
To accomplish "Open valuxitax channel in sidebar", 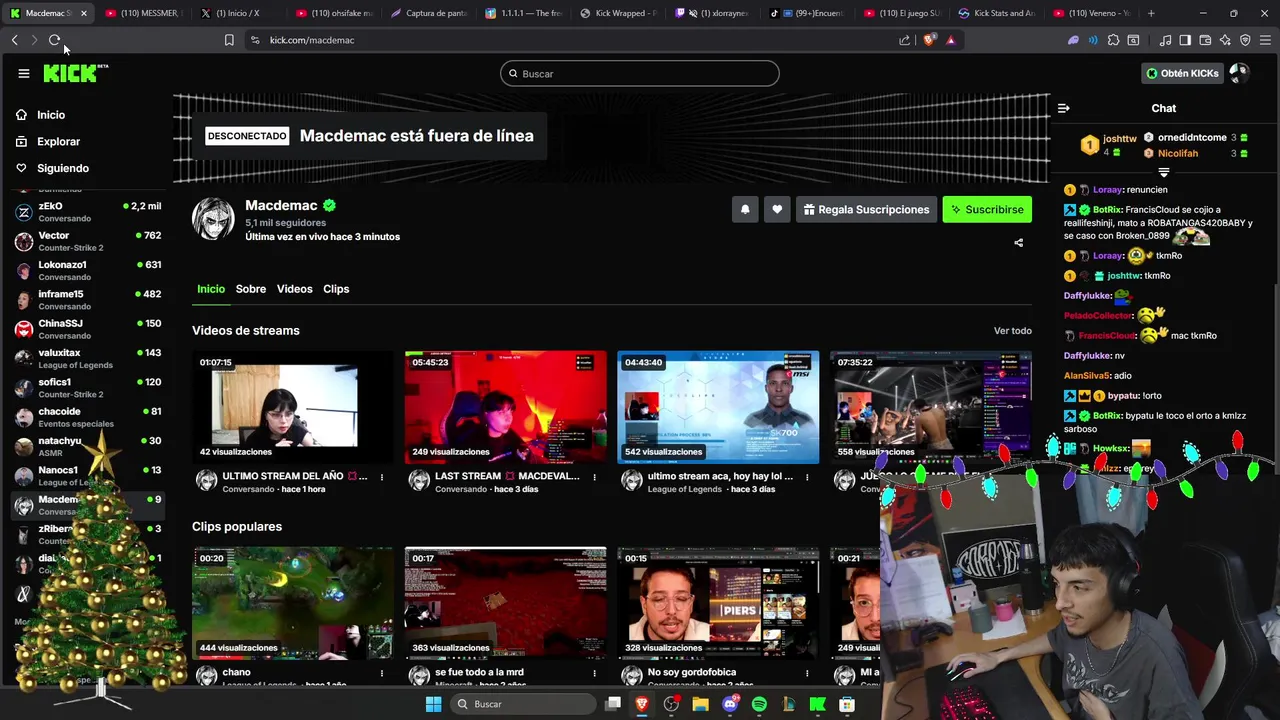I will coord(88,358).
